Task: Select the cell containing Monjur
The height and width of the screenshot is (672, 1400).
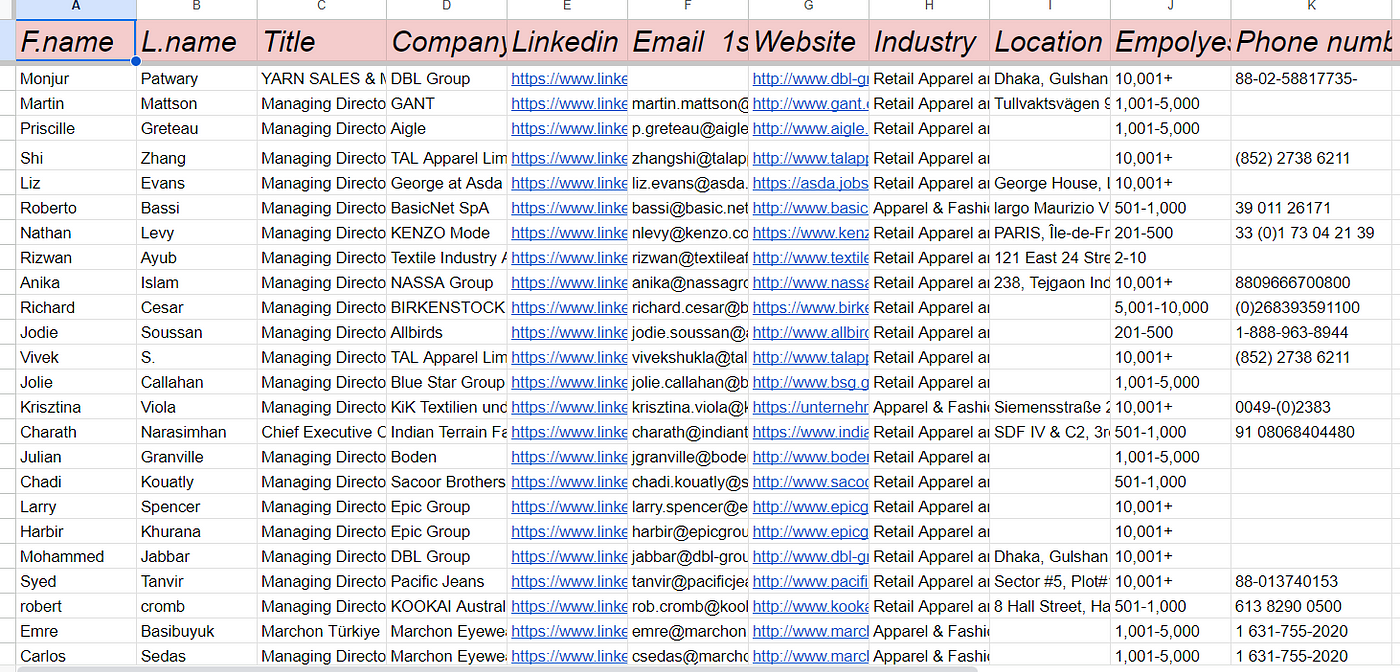Action: tap(77, 78)
